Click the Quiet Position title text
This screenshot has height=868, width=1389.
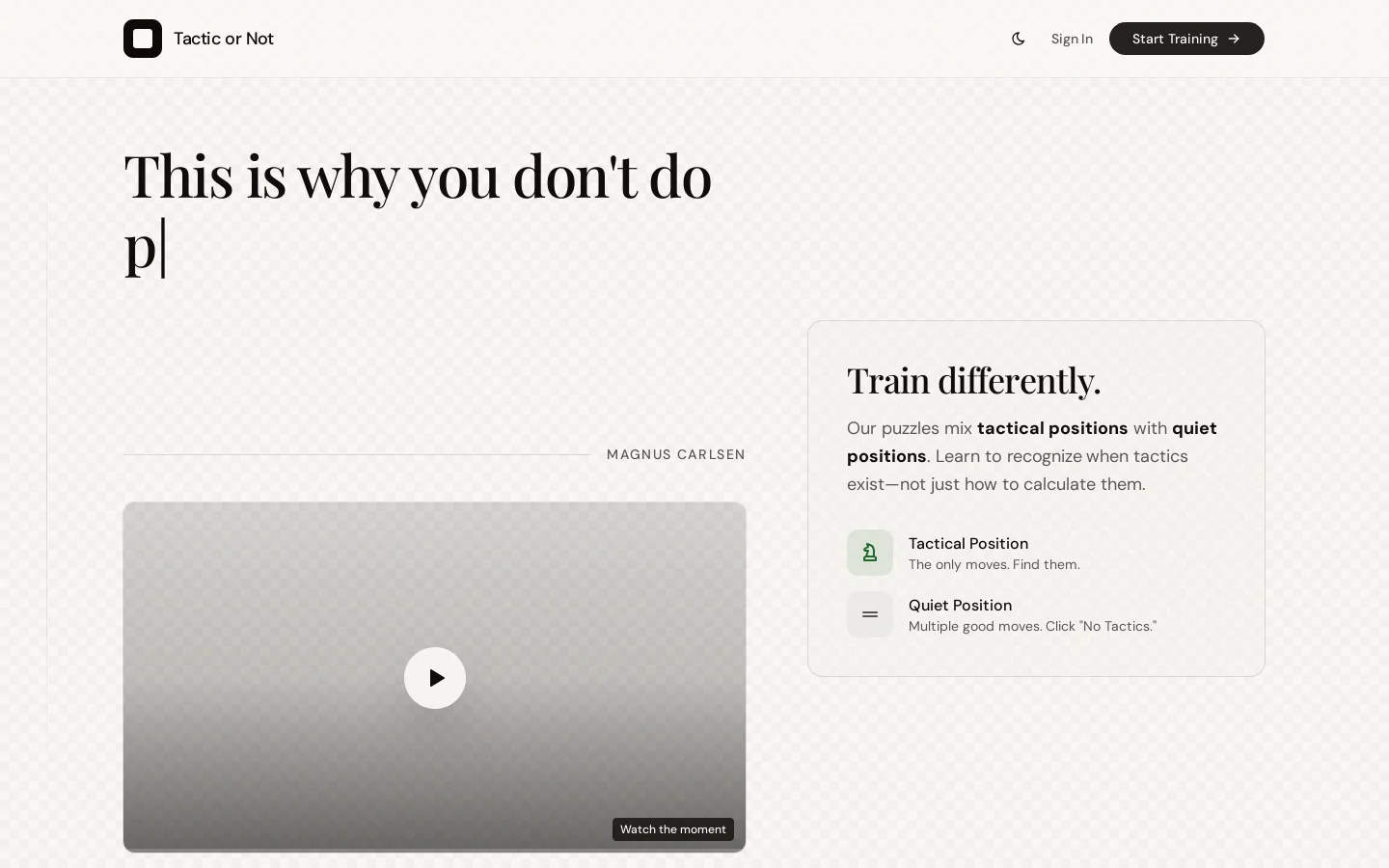pos(960,605)
